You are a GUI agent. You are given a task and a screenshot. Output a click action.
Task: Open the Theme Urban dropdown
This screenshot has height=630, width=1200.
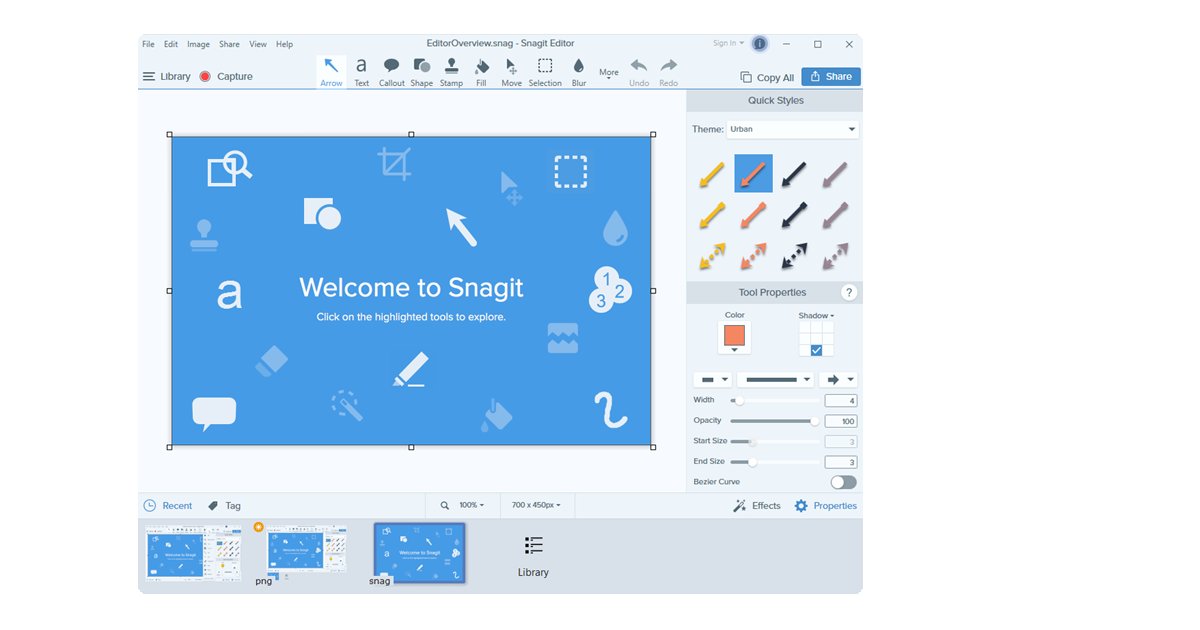pos(792,129)
